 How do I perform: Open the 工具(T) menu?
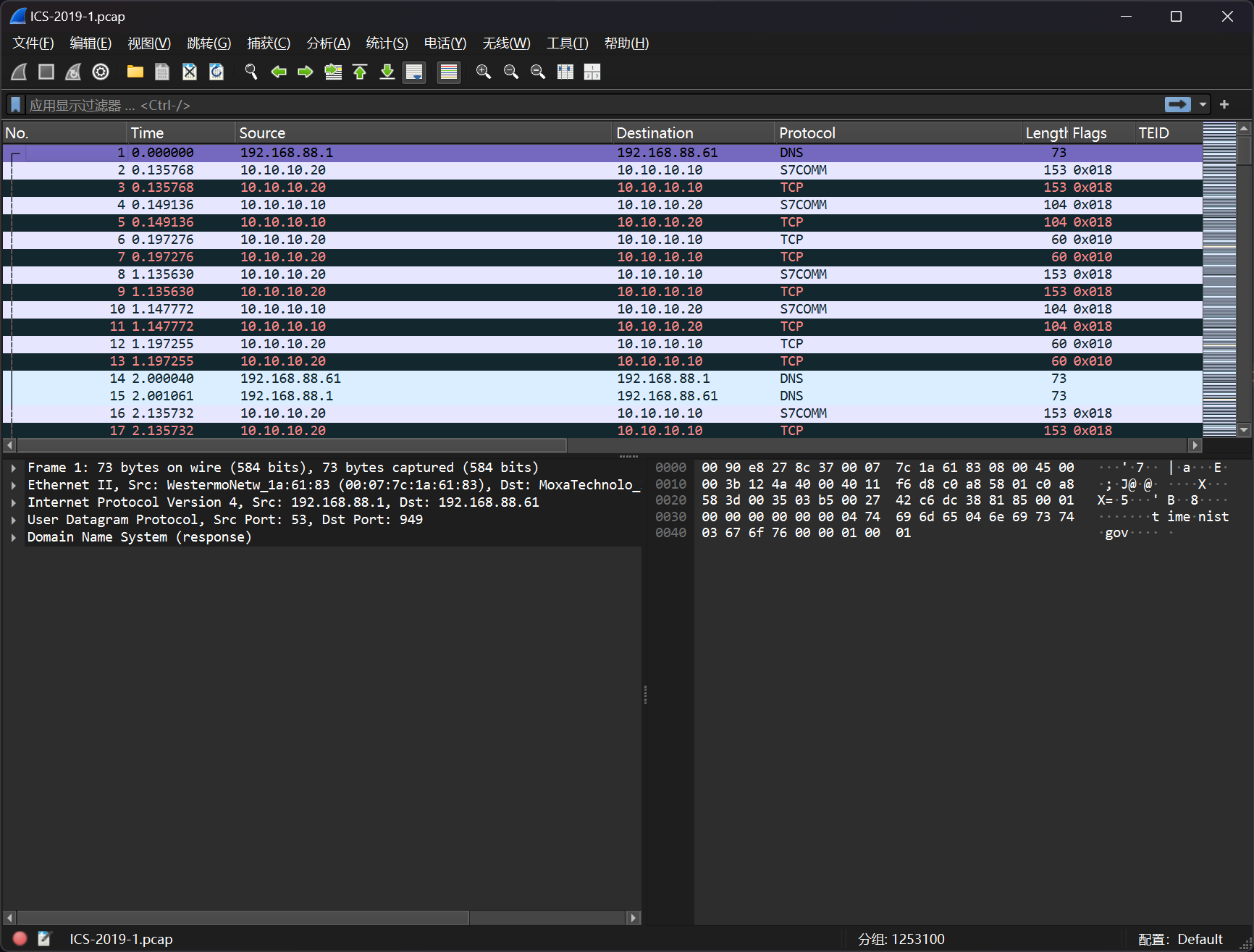[567, 43]
